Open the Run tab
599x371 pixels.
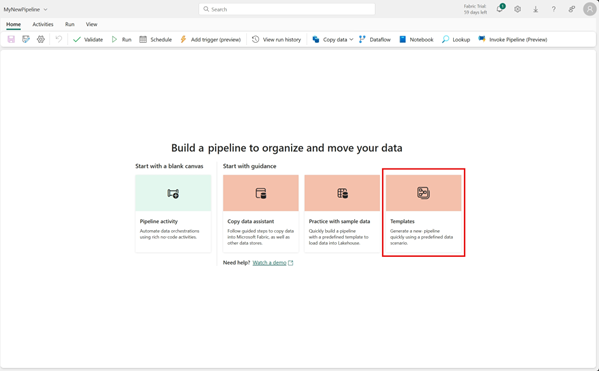[x=70, y=24]
